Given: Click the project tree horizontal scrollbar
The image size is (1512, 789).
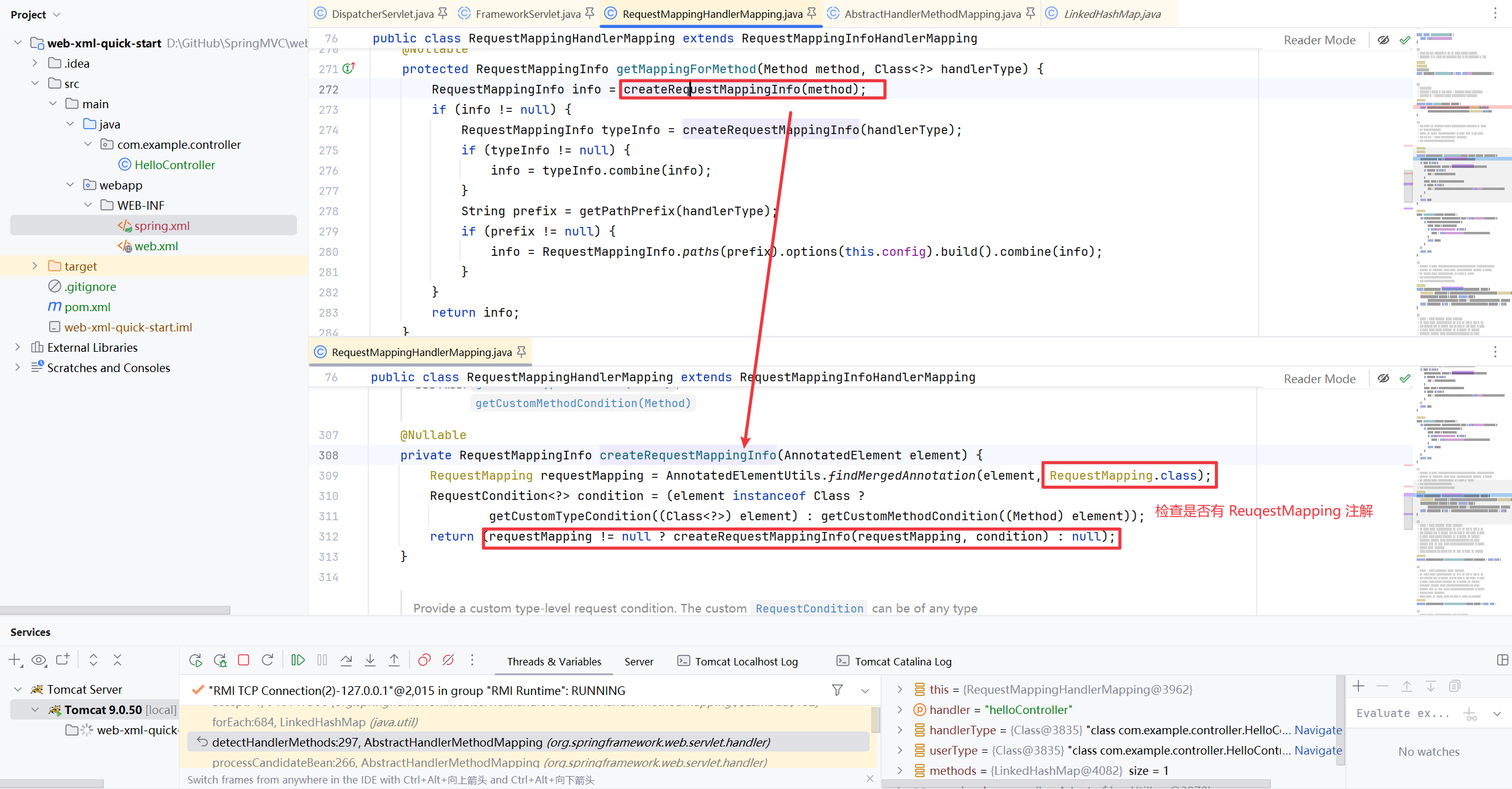Looking at the screenshot, I should pos(115,610).
